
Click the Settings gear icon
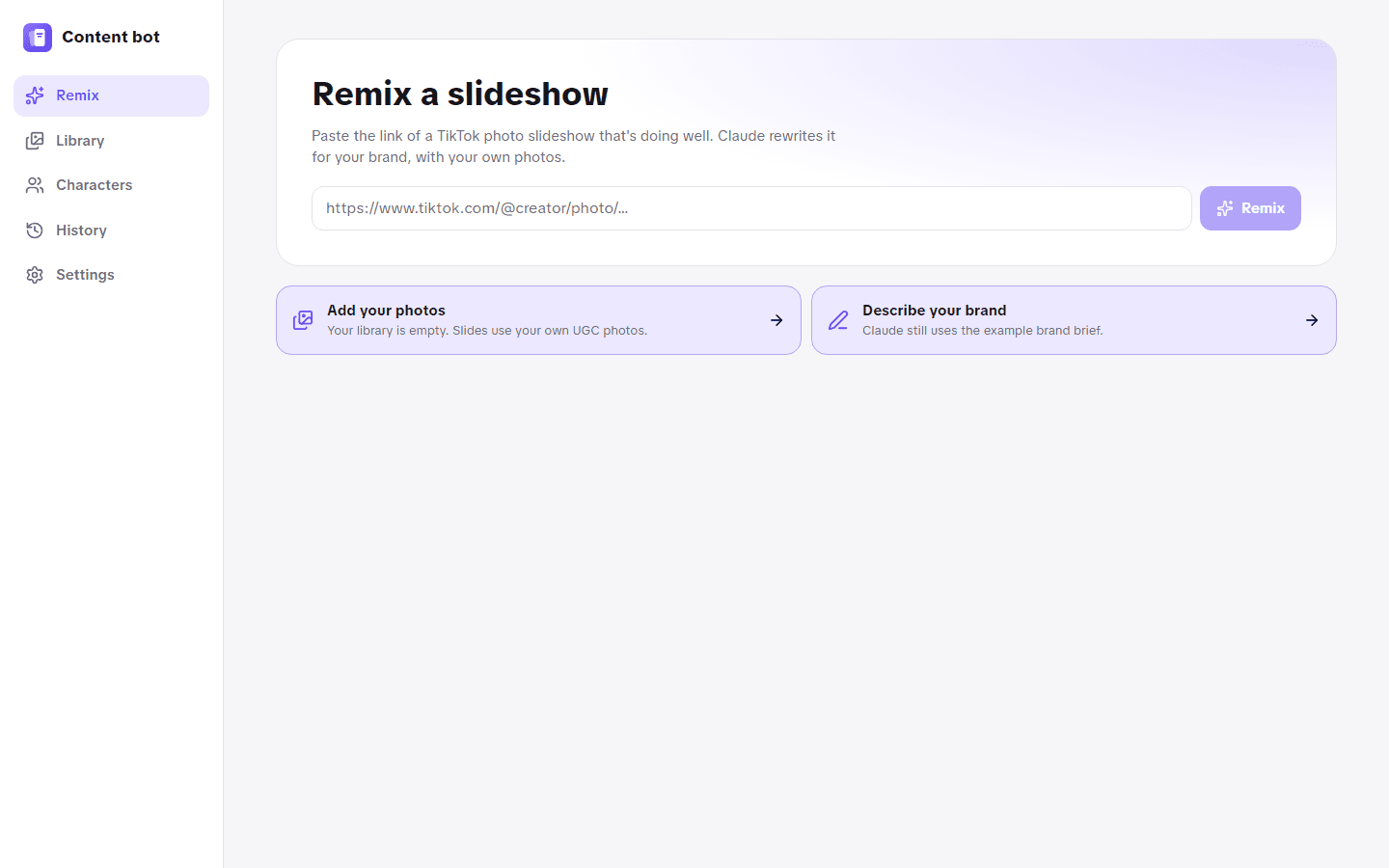tap(35, 275)
